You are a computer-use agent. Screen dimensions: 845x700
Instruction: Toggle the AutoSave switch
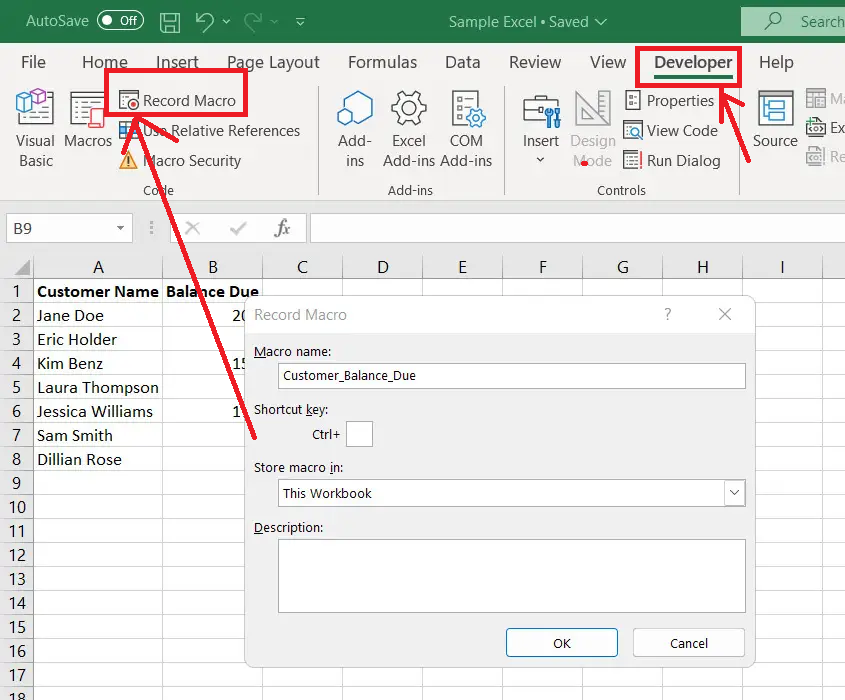(x=120, y=21)
